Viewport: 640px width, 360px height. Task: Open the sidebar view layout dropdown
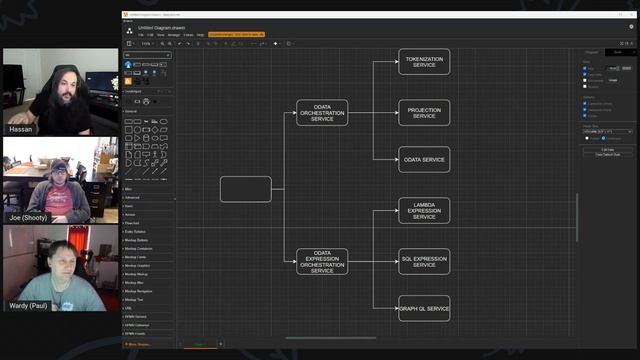130,44
